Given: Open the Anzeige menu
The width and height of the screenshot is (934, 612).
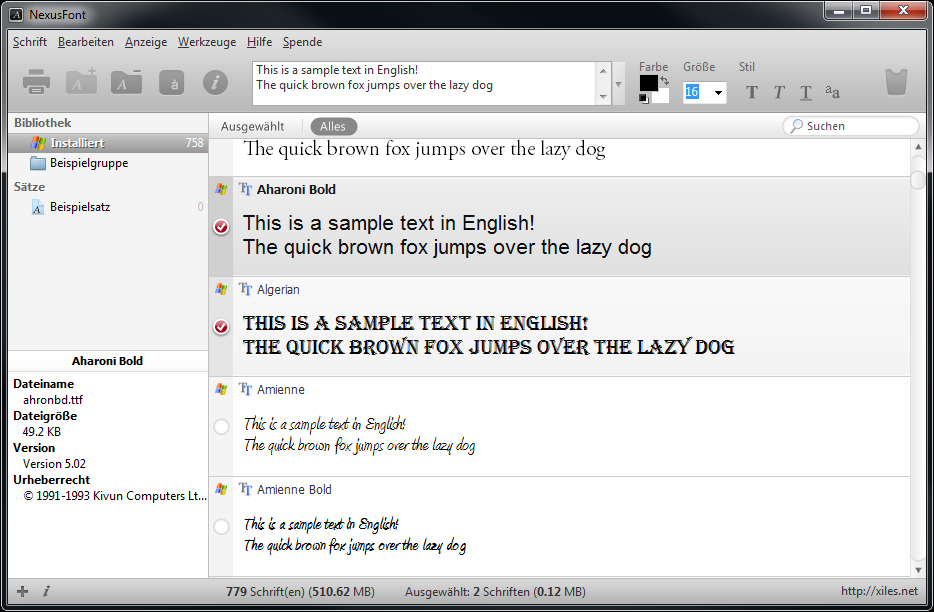Looking at the screenshot, I should [146, 42].
